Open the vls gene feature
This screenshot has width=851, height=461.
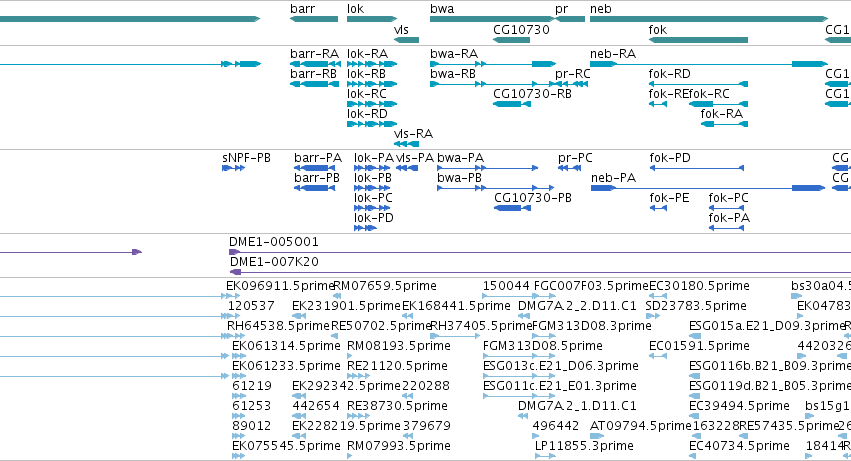[406, 40]
